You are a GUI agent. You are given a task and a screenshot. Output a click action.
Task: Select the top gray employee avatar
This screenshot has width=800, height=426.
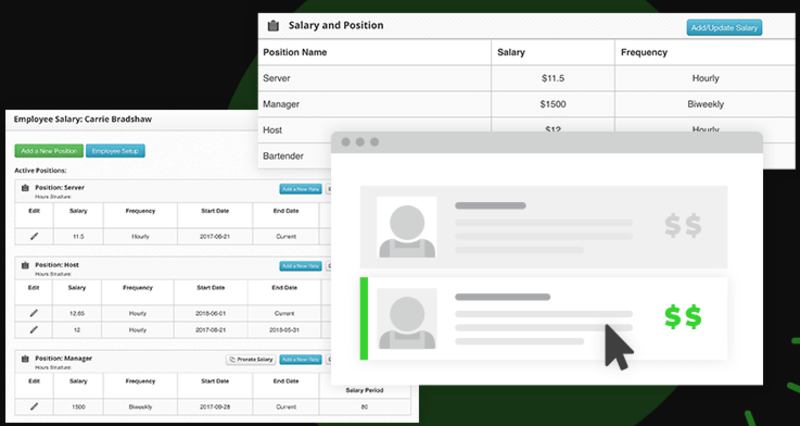pyautogui.click(x=406, y=227)
